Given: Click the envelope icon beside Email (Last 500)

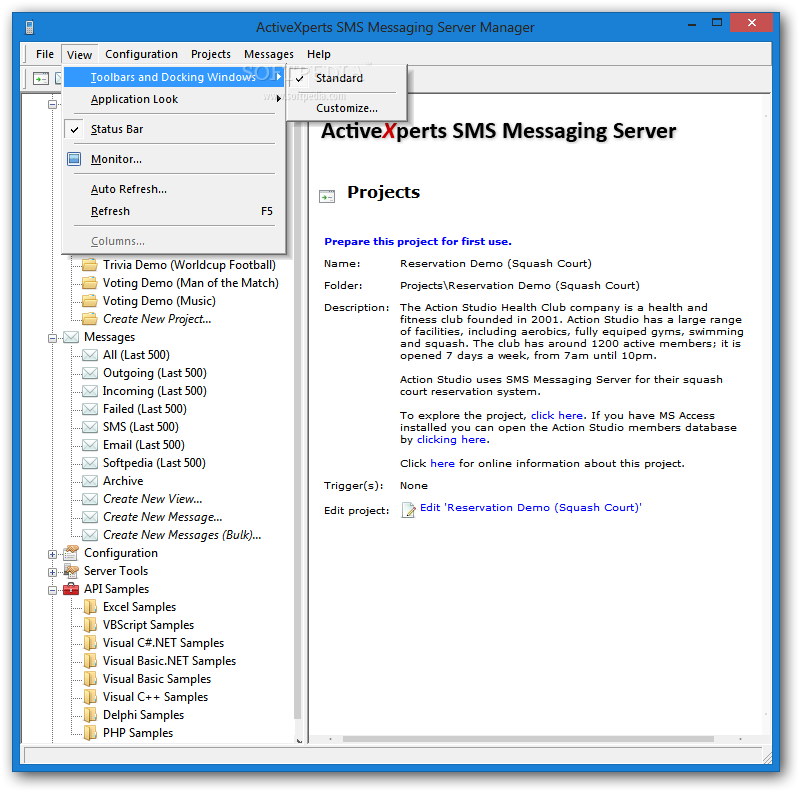Looking at the screenshot, I should 90,445.
